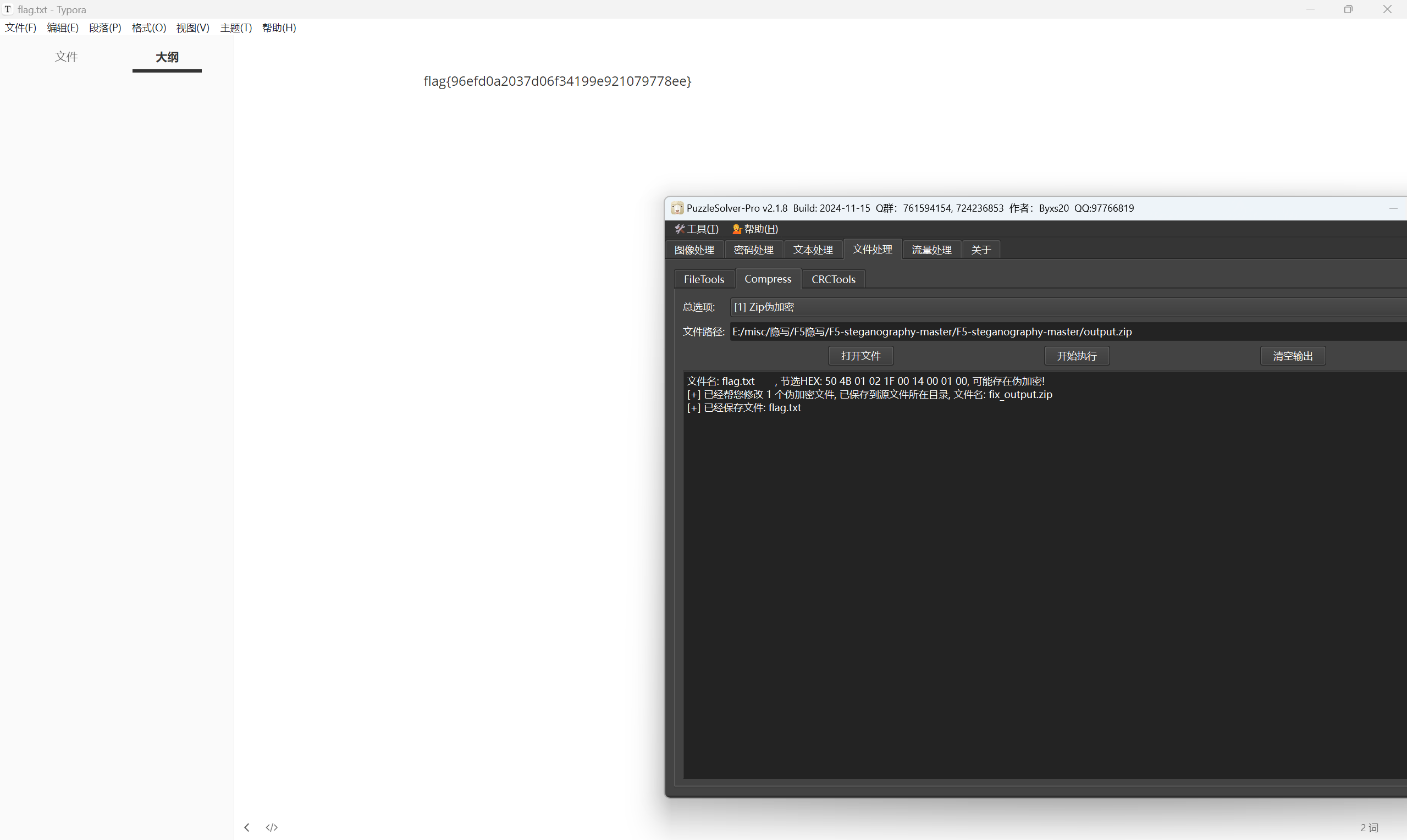Expand the 总选项 Zip伪加密 dropdown
The image size is (1407, 840).
(1068, 307)
